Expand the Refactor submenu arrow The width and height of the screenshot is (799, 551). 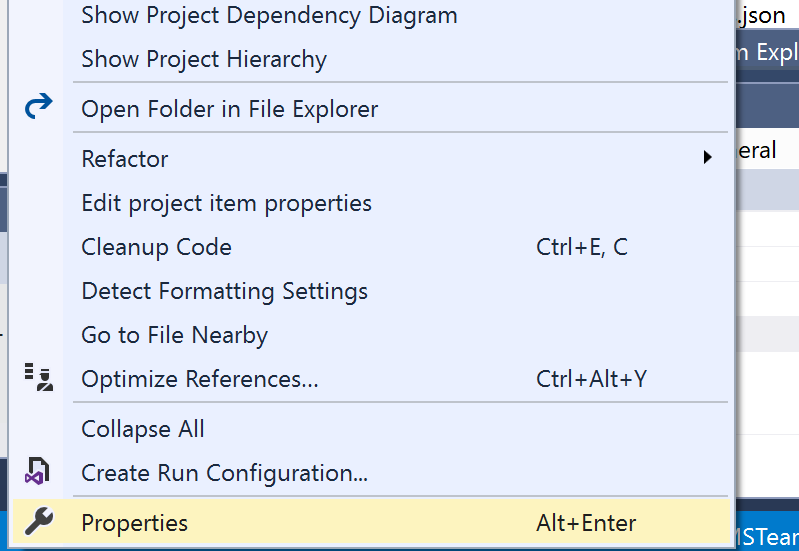707,158
